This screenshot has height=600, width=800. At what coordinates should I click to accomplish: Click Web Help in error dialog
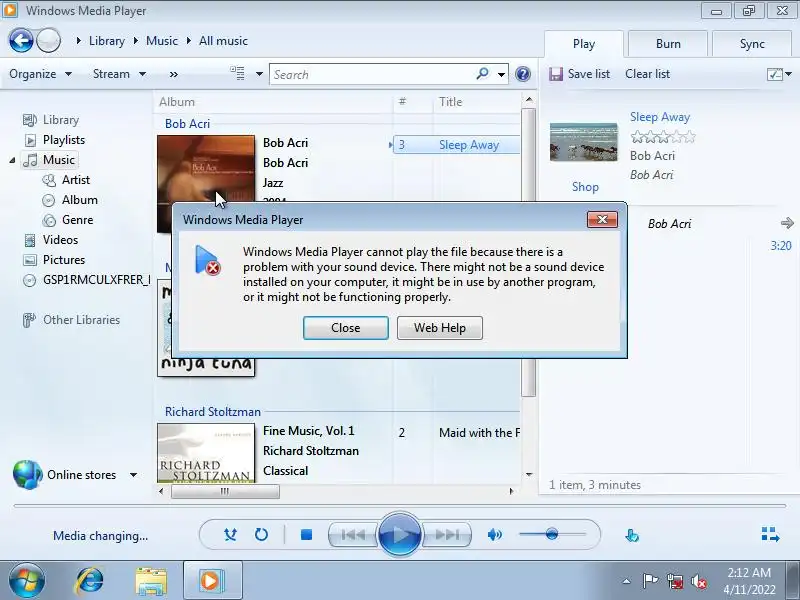440,328
